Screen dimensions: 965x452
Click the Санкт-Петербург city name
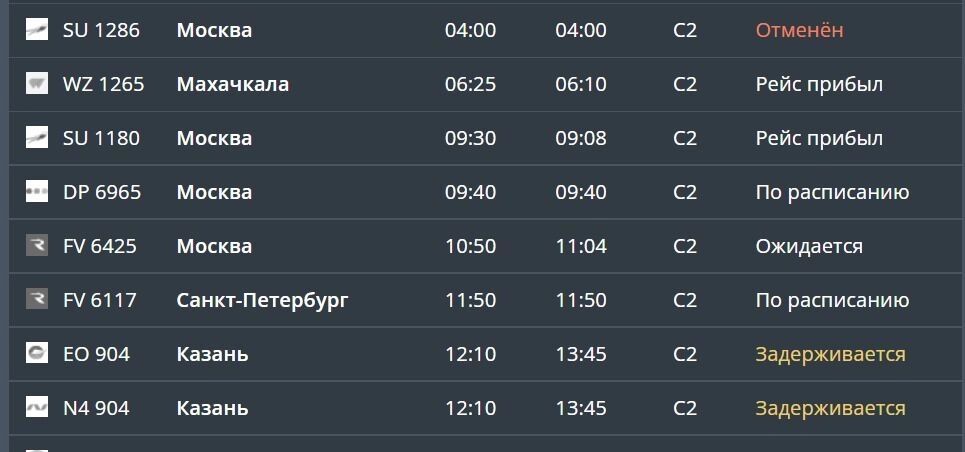pyautogui.click(x=262, y=300)
